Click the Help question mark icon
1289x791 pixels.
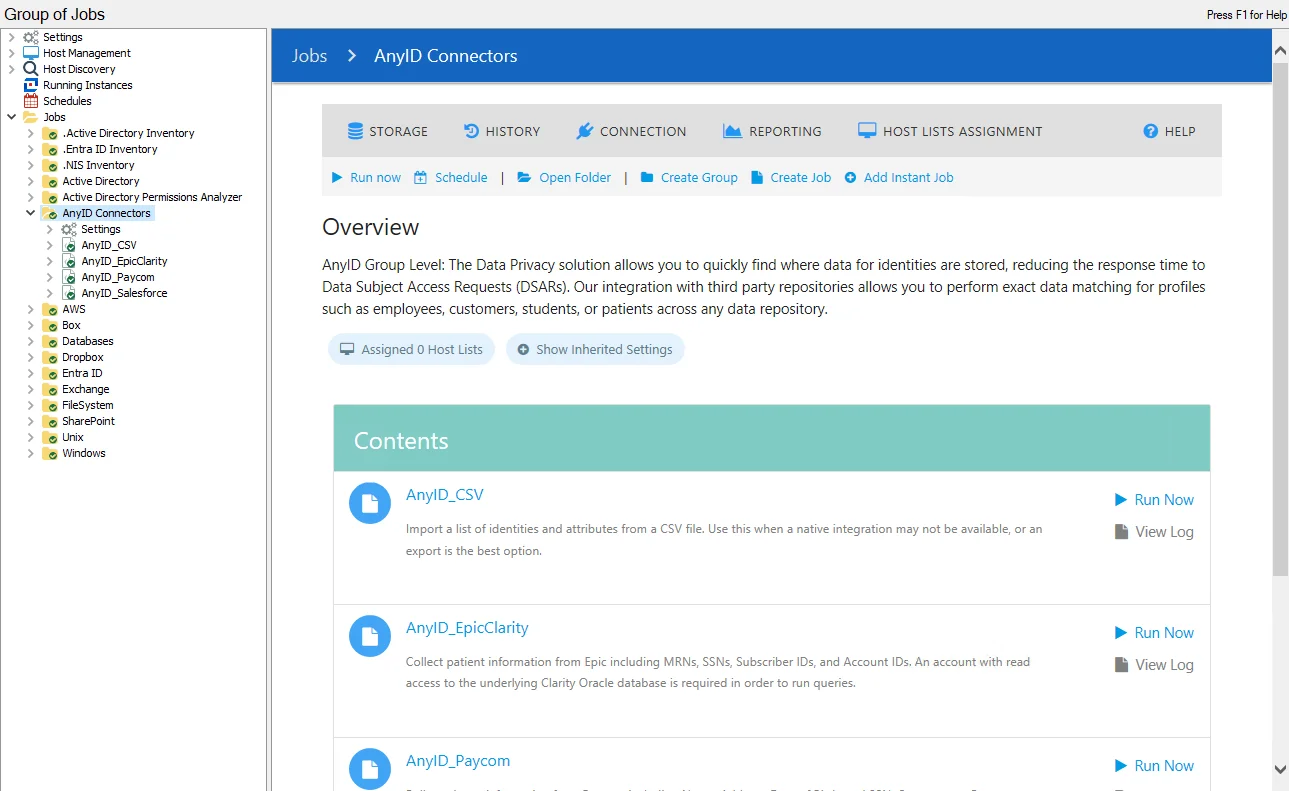[1151, 131]
